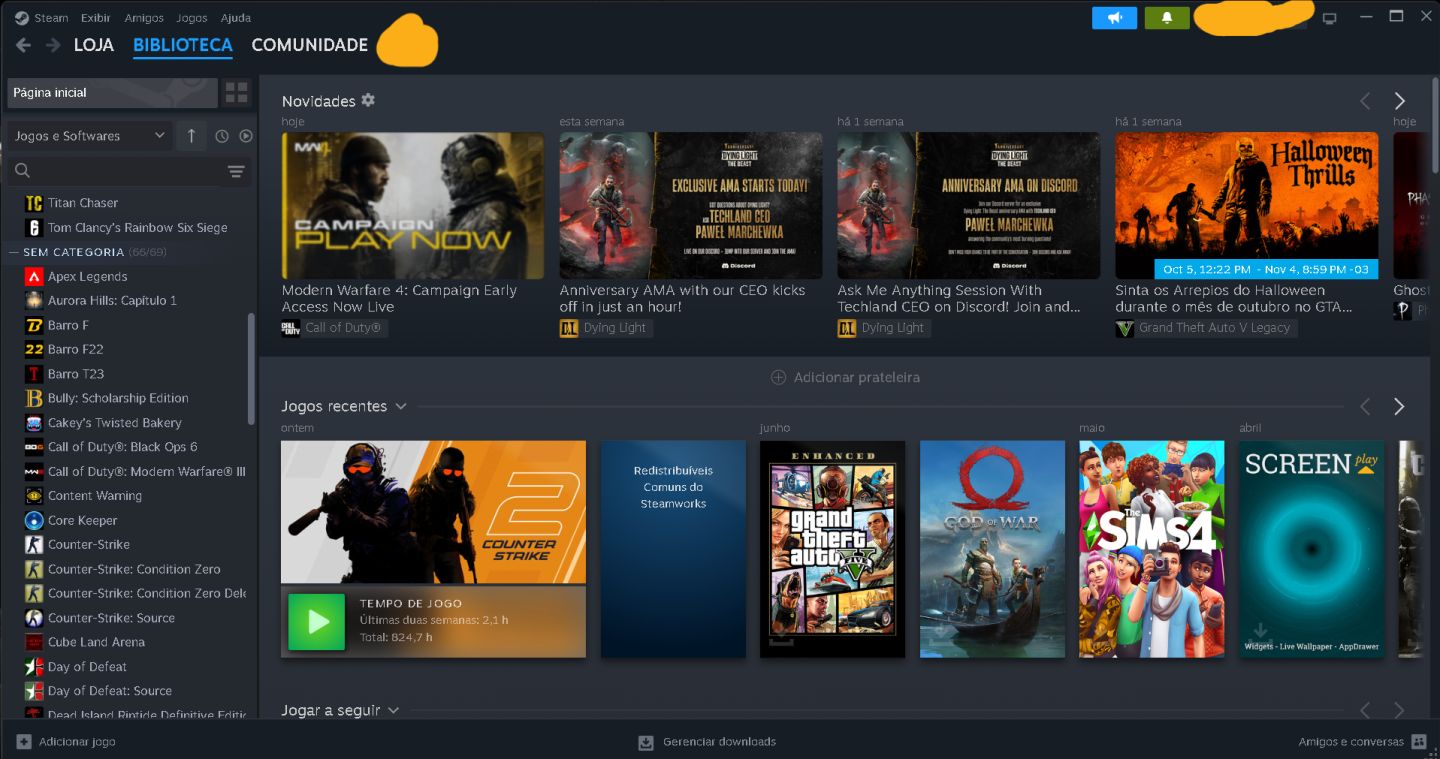Open the Exibir menu
Screen dimensions: 1440x759
(96, 18)
